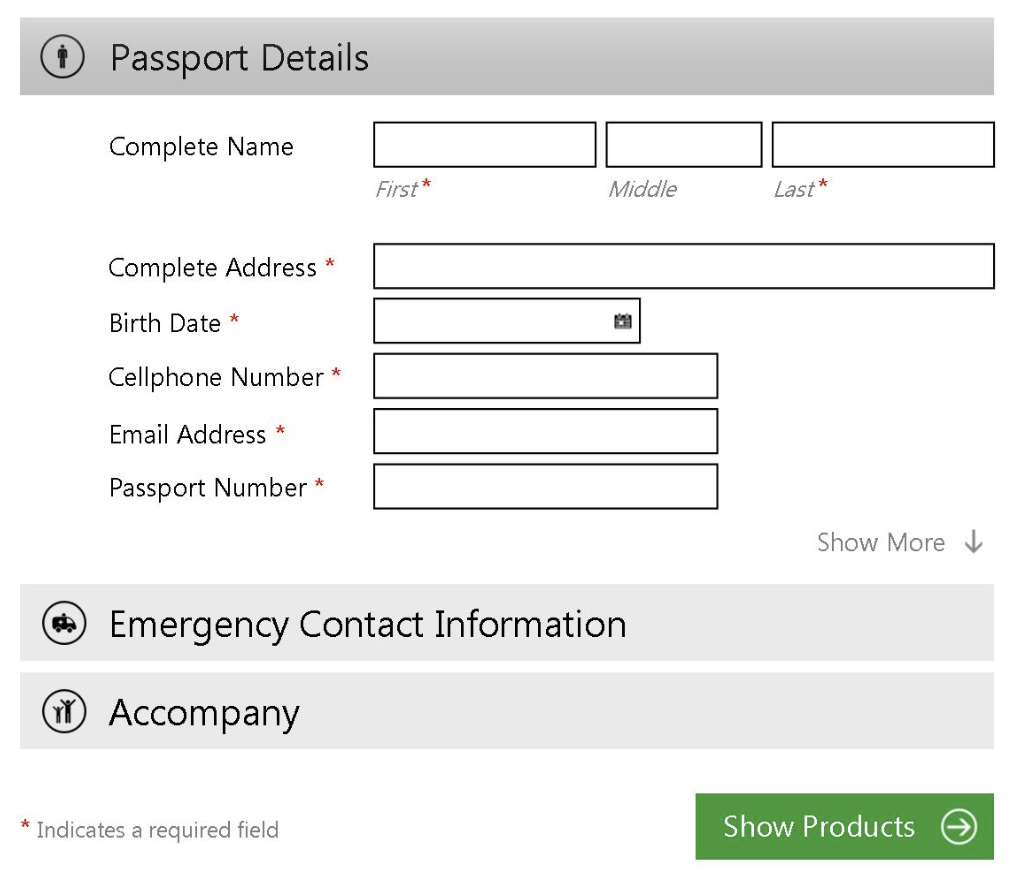Image resolution: width=1020 pixels, height=890 pixels.
Task: Expand the Accompany section
Action: click(x=204, y=712)
